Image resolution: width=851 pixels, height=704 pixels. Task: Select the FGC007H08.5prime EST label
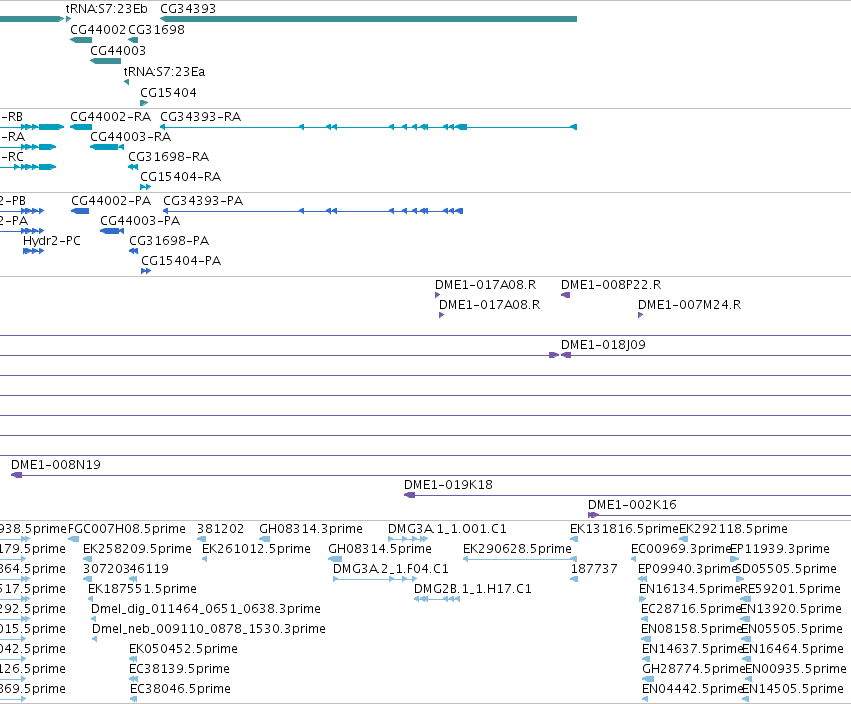click(x=127, y=529)
